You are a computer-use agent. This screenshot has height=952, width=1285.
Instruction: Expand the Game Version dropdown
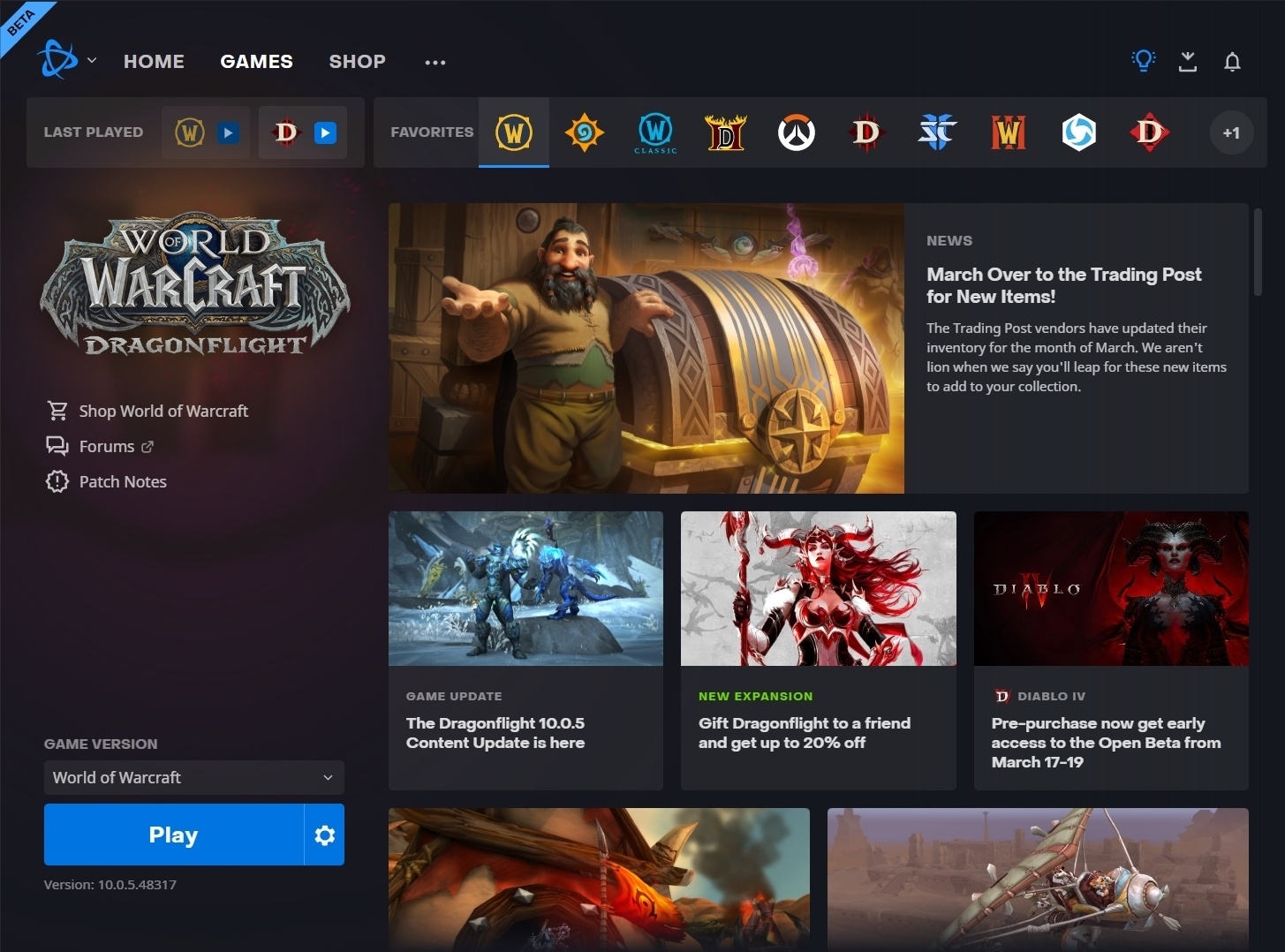[194, 777]
